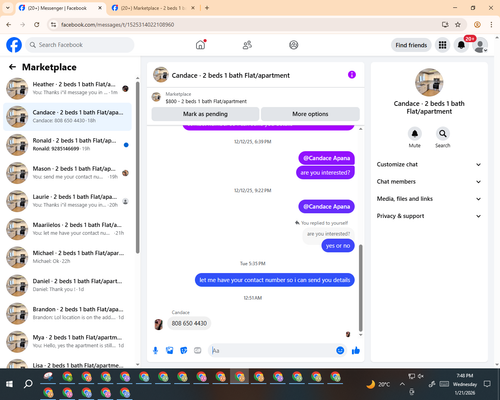This screenshot has height=400, width=500.
Task: Open Maarlielos's conversation
Action: [68, 229]
